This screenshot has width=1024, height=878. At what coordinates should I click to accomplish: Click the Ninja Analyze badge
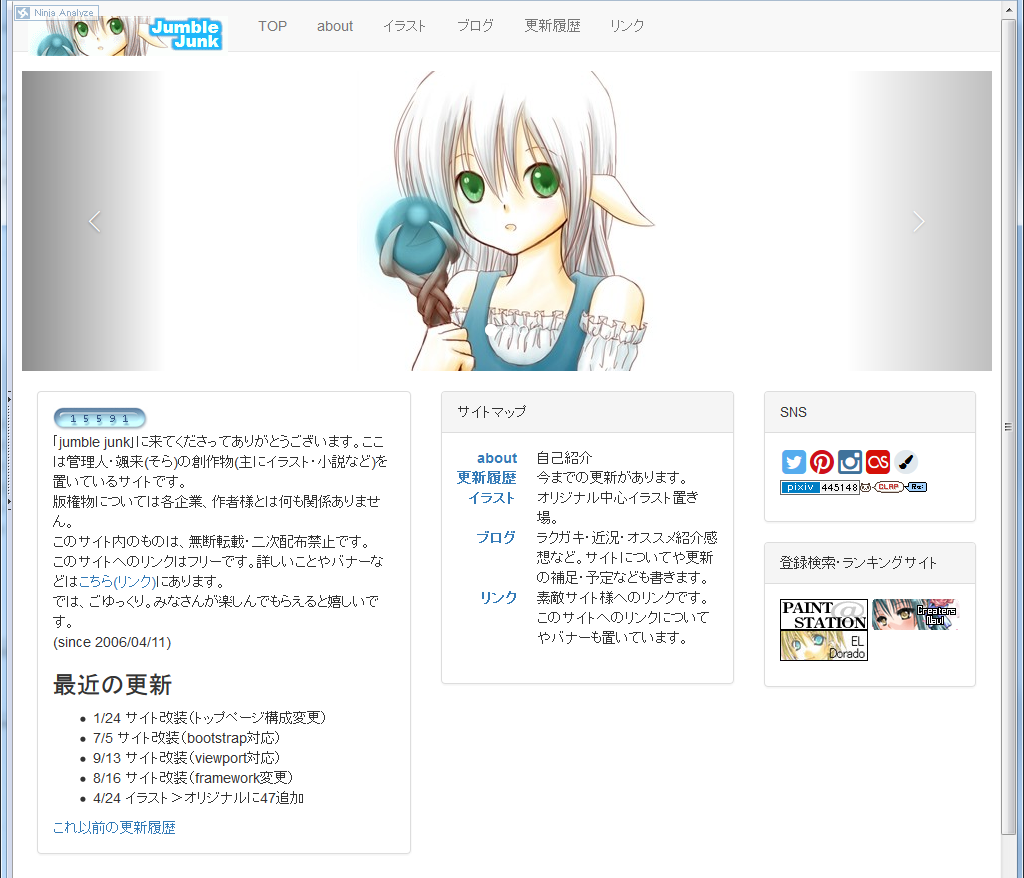(x=56, y=12)
